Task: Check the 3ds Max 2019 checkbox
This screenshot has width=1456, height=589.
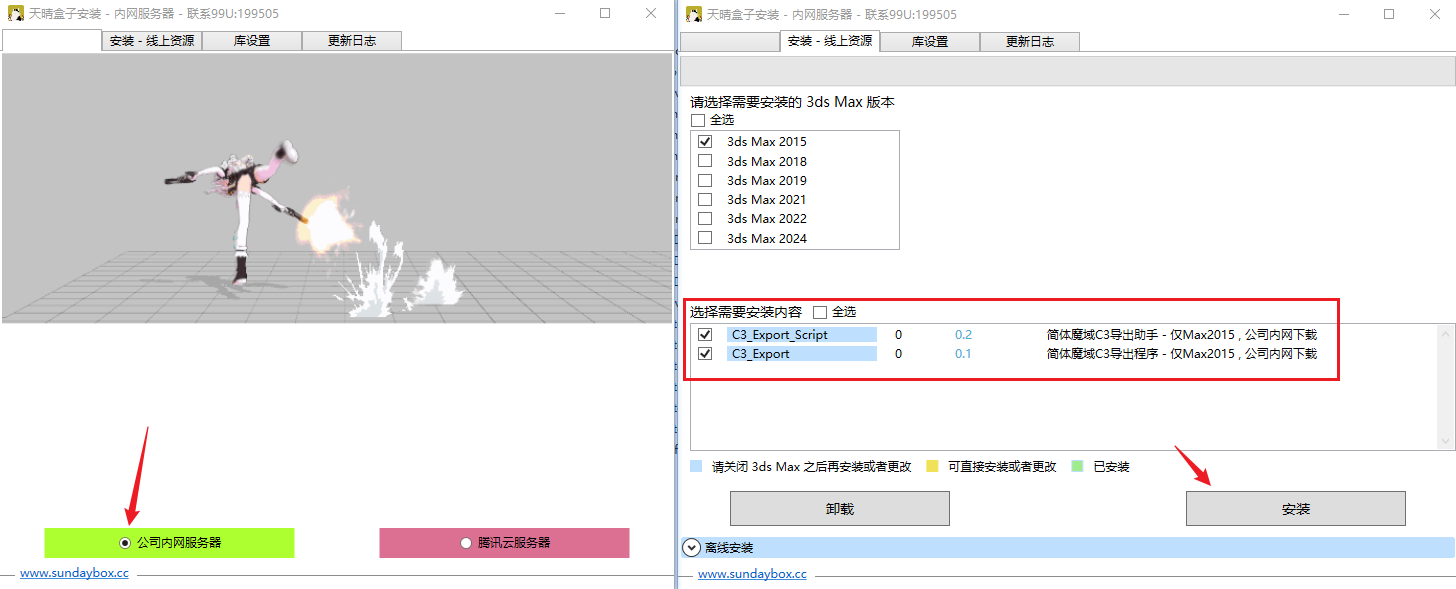Action: (x=705, y=181)
